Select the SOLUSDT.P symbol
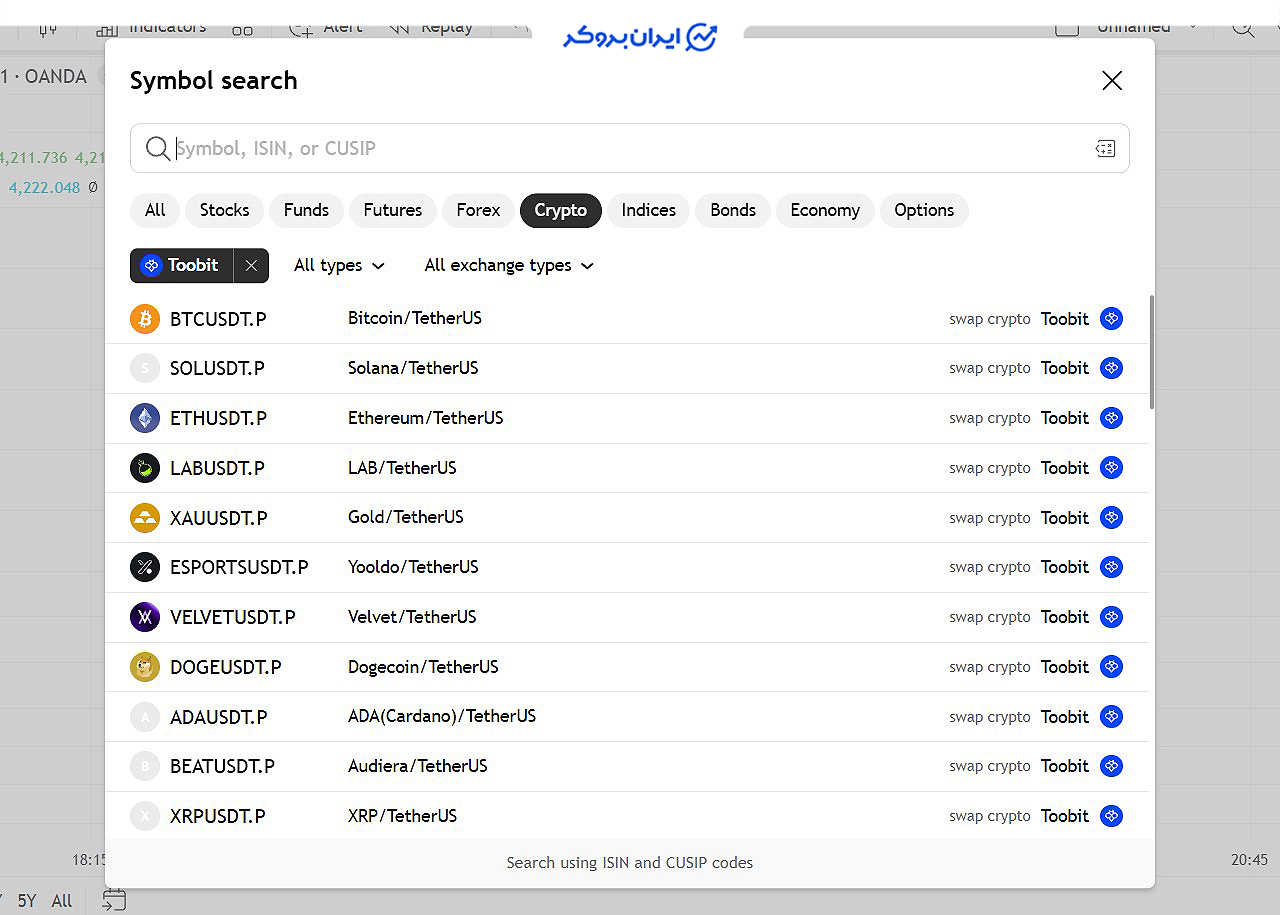Viewport: 1280px width, 915px height. [x=217, y=368]
